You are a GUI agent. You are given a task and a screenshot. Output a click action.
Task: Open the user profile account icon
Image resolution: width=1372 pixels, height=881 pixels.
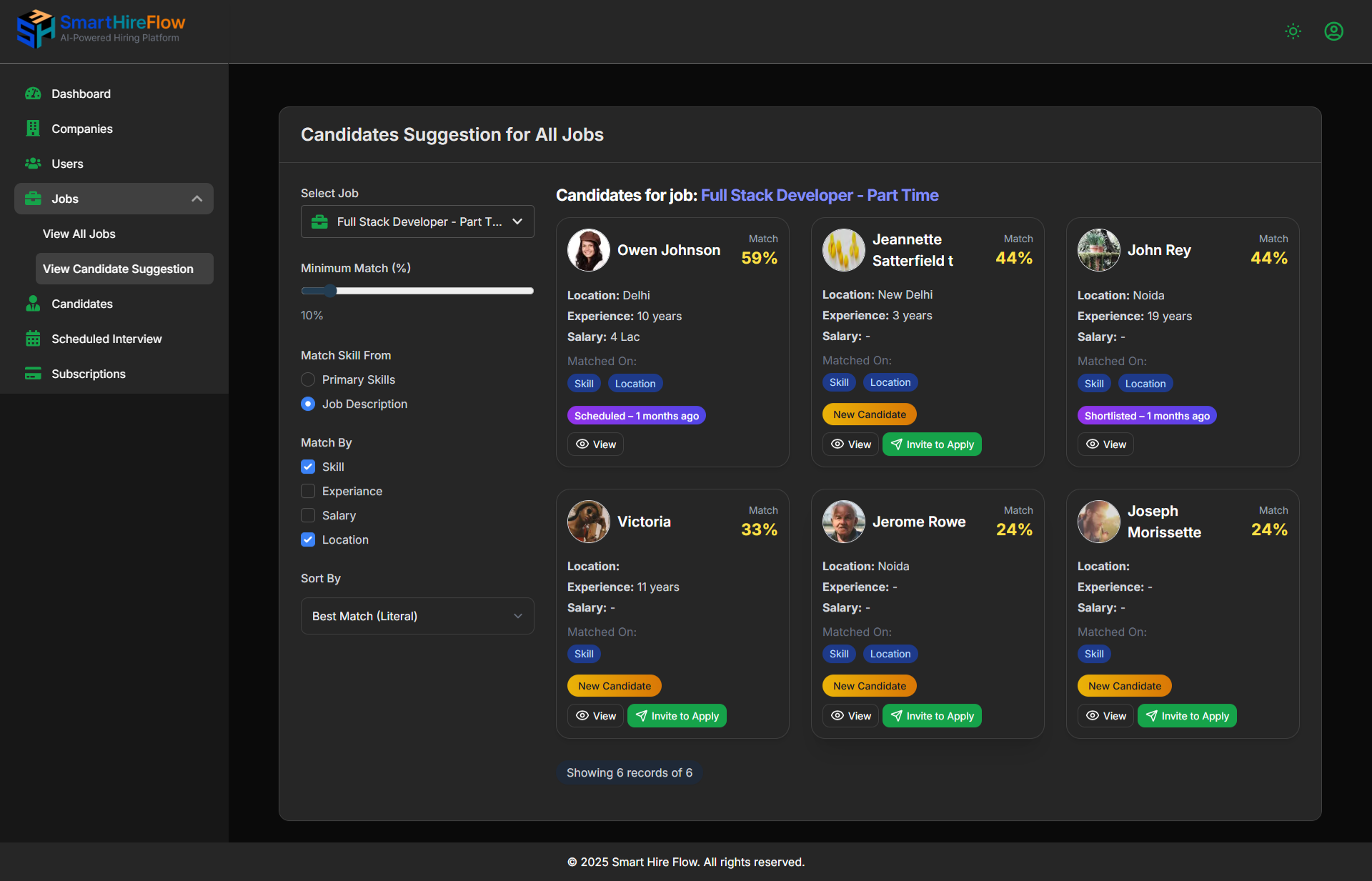point(1333,31)
